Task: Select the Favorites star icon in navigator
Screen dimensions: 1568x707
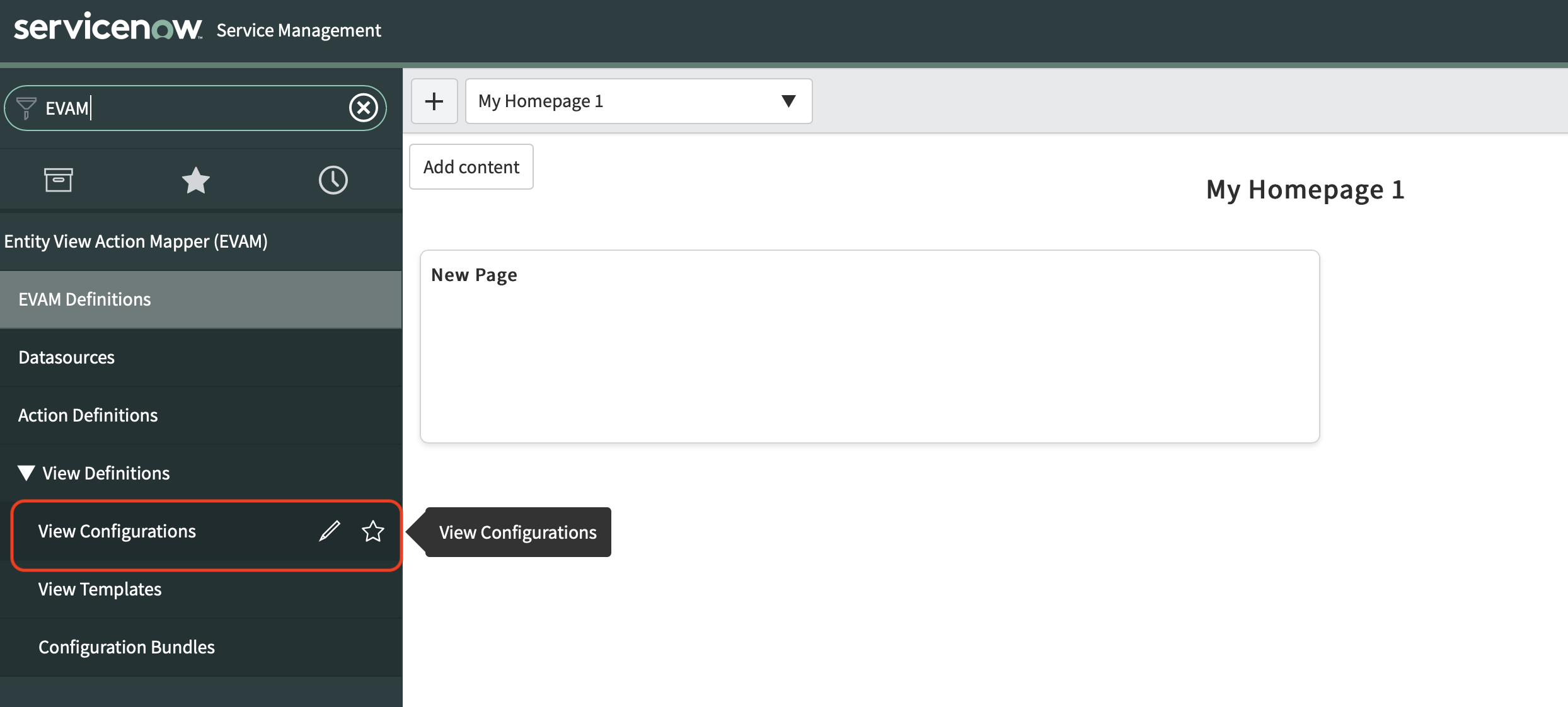Action: point(195,180)
